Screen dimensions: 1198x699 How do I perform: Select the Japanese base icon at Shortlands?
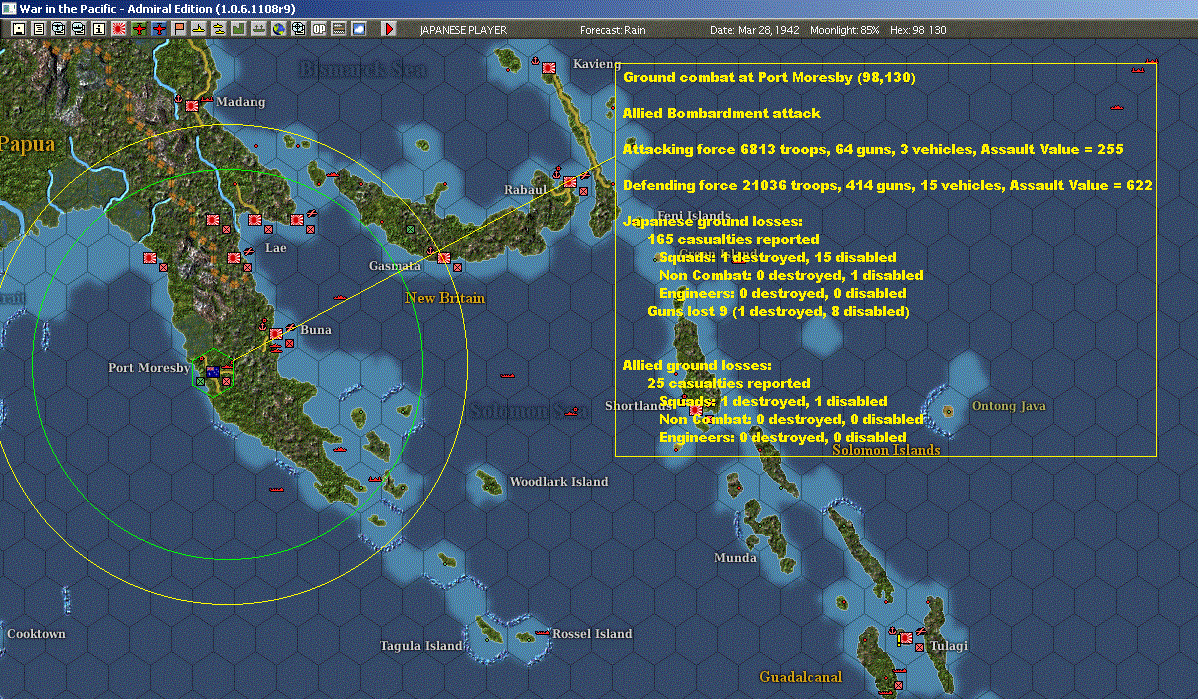pyautogui.click(x=695, y=410)
